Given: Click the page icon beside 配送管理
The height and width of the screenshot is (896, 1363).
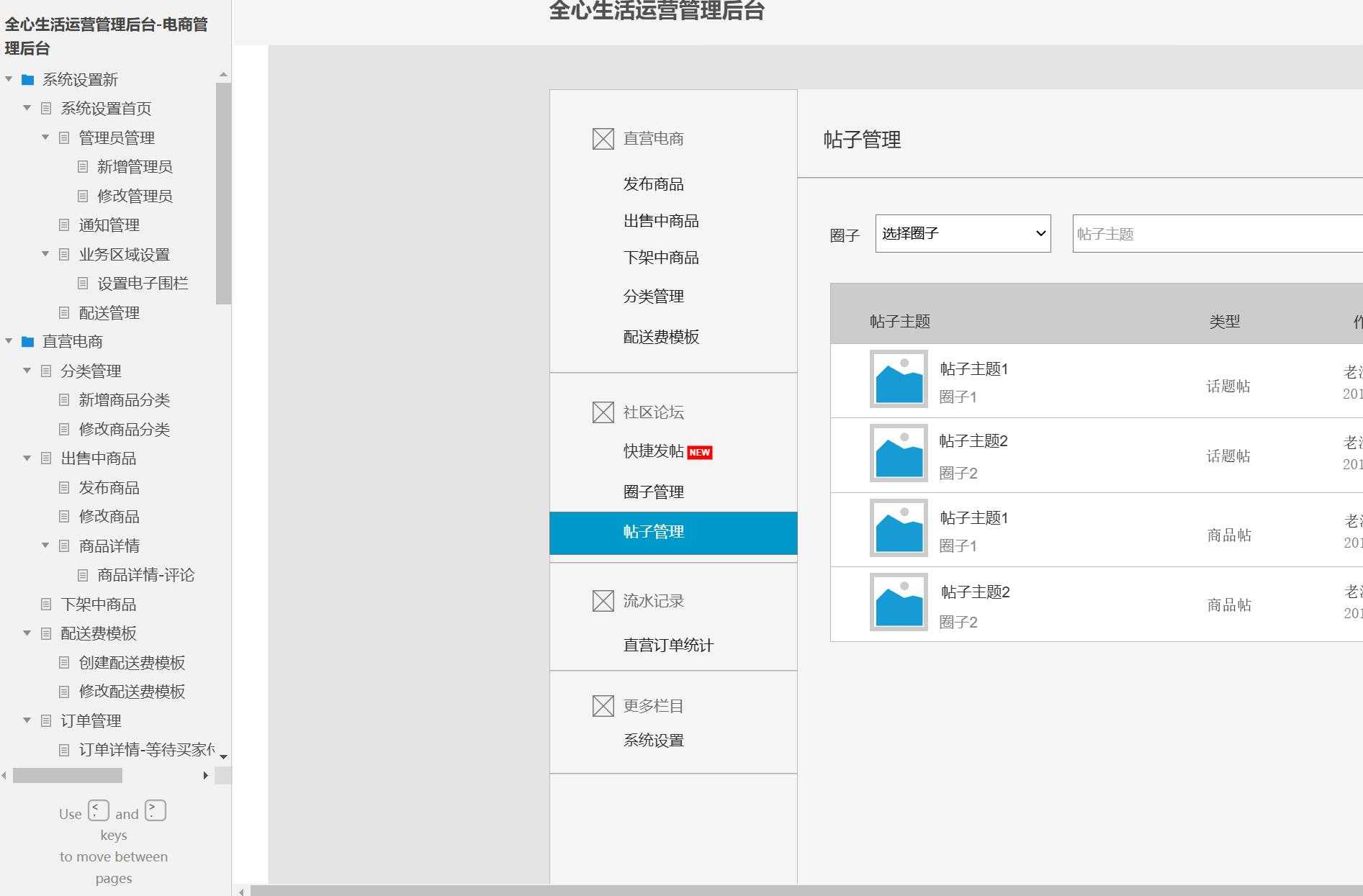Looking at the screenshot, I should tap(64, 312).
